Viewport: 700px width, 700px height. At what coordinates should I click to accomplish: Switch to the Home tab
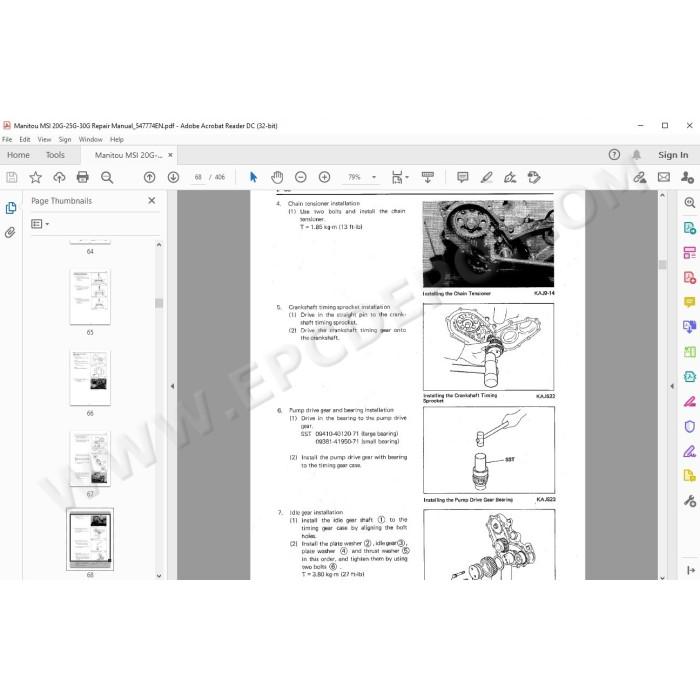click(18, 155)
